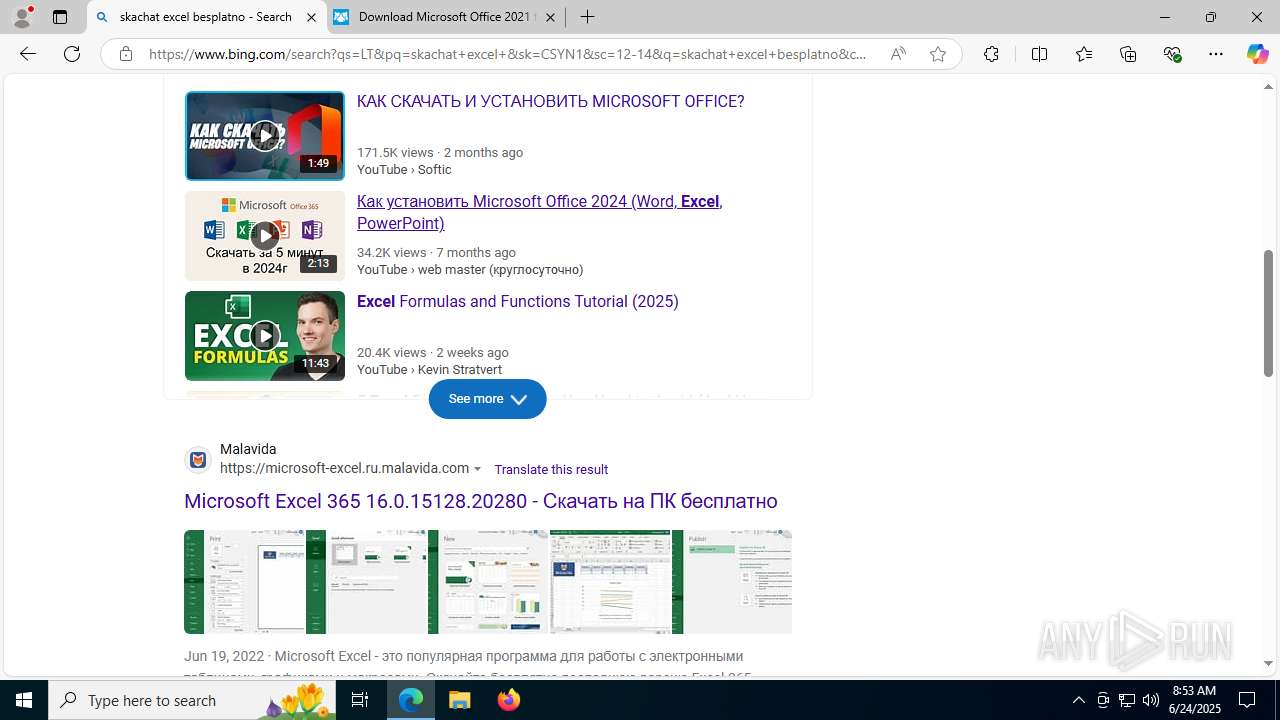Open the Malavida URL dropdown arrow
The image size is (1280, 720).
coord(477,469)
